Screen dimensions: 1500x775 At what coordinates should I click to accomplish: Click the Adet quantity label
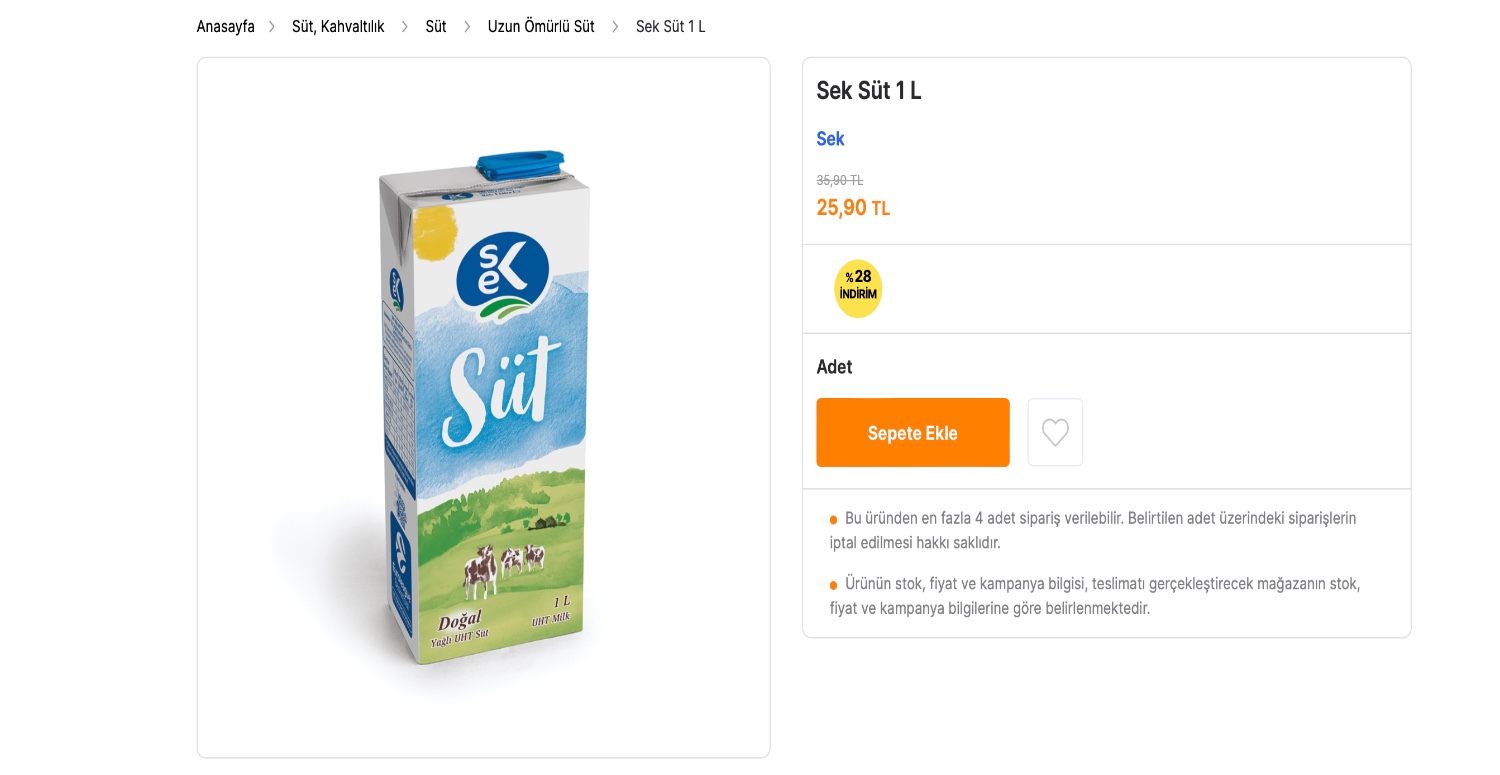pos(834,367)
